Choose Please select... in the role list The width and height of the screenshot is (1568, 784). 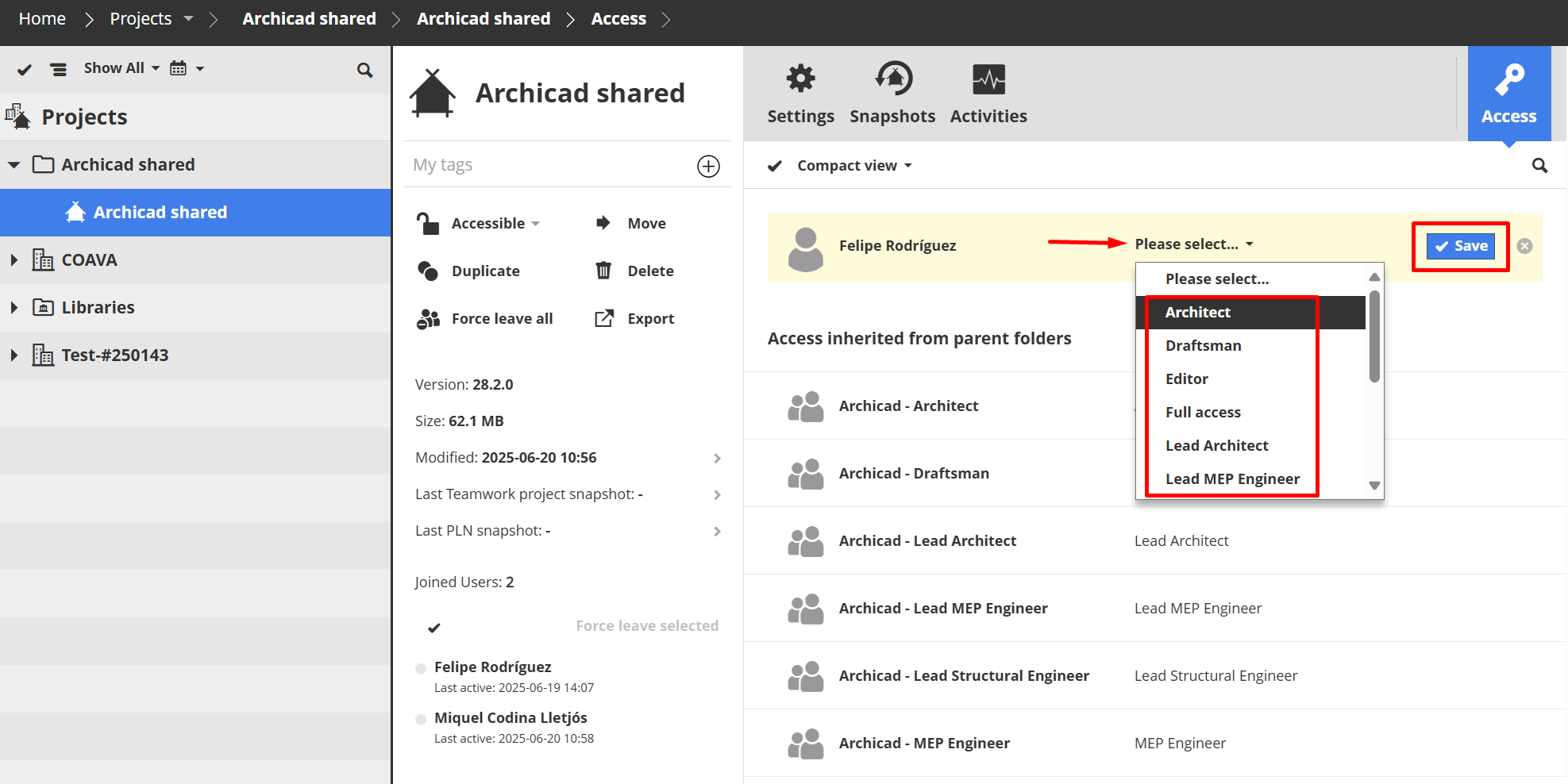1251,279
